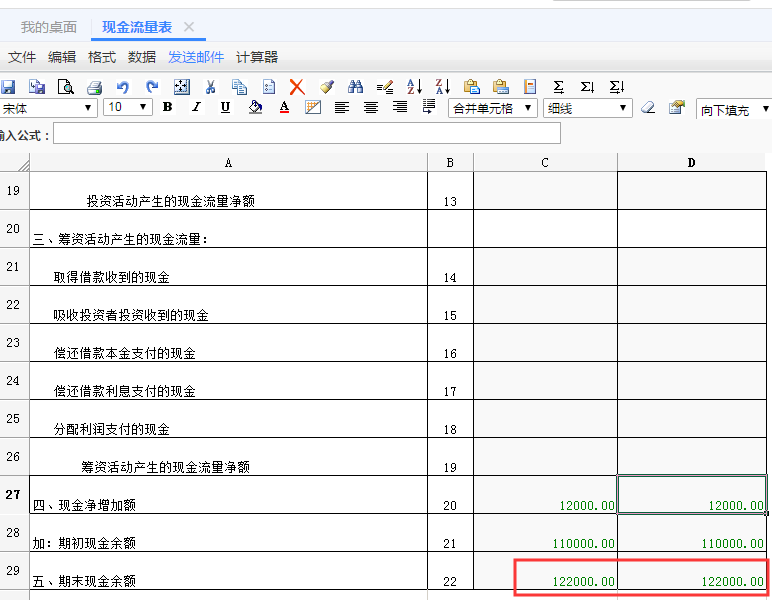Open print preview with magnifier icon
Image resolution: width=772 pixels, height=600 pixels.
[x=66, y=87]
